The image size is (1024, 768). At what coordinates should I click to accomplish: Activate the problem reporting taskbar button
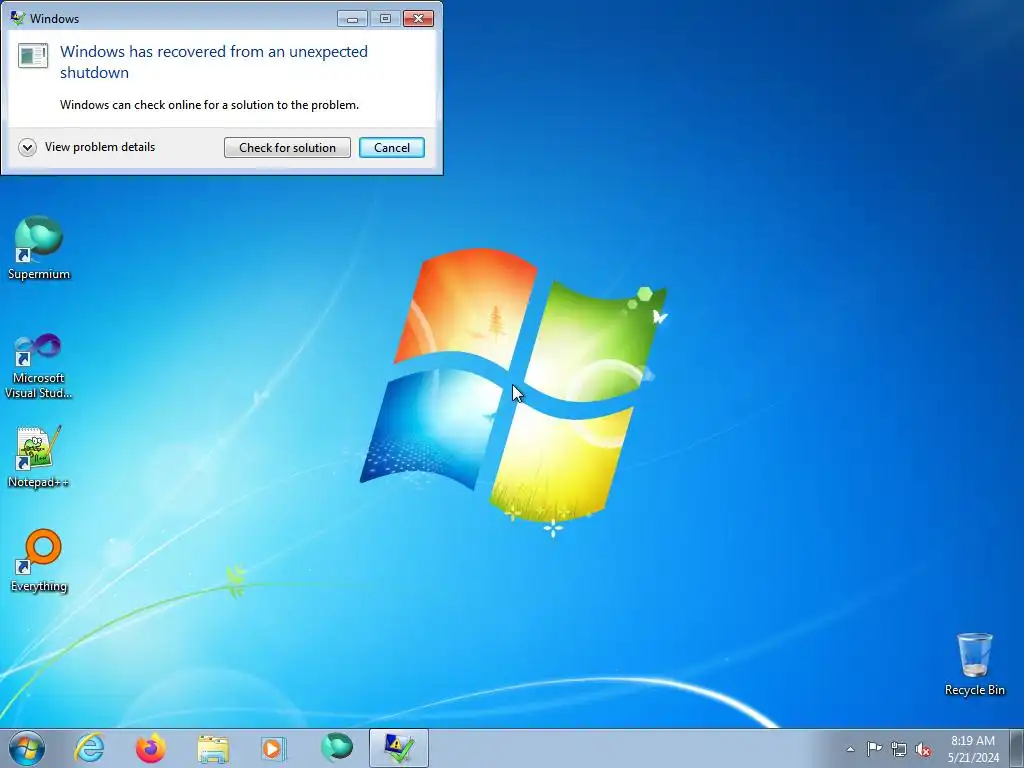point(398,748)
